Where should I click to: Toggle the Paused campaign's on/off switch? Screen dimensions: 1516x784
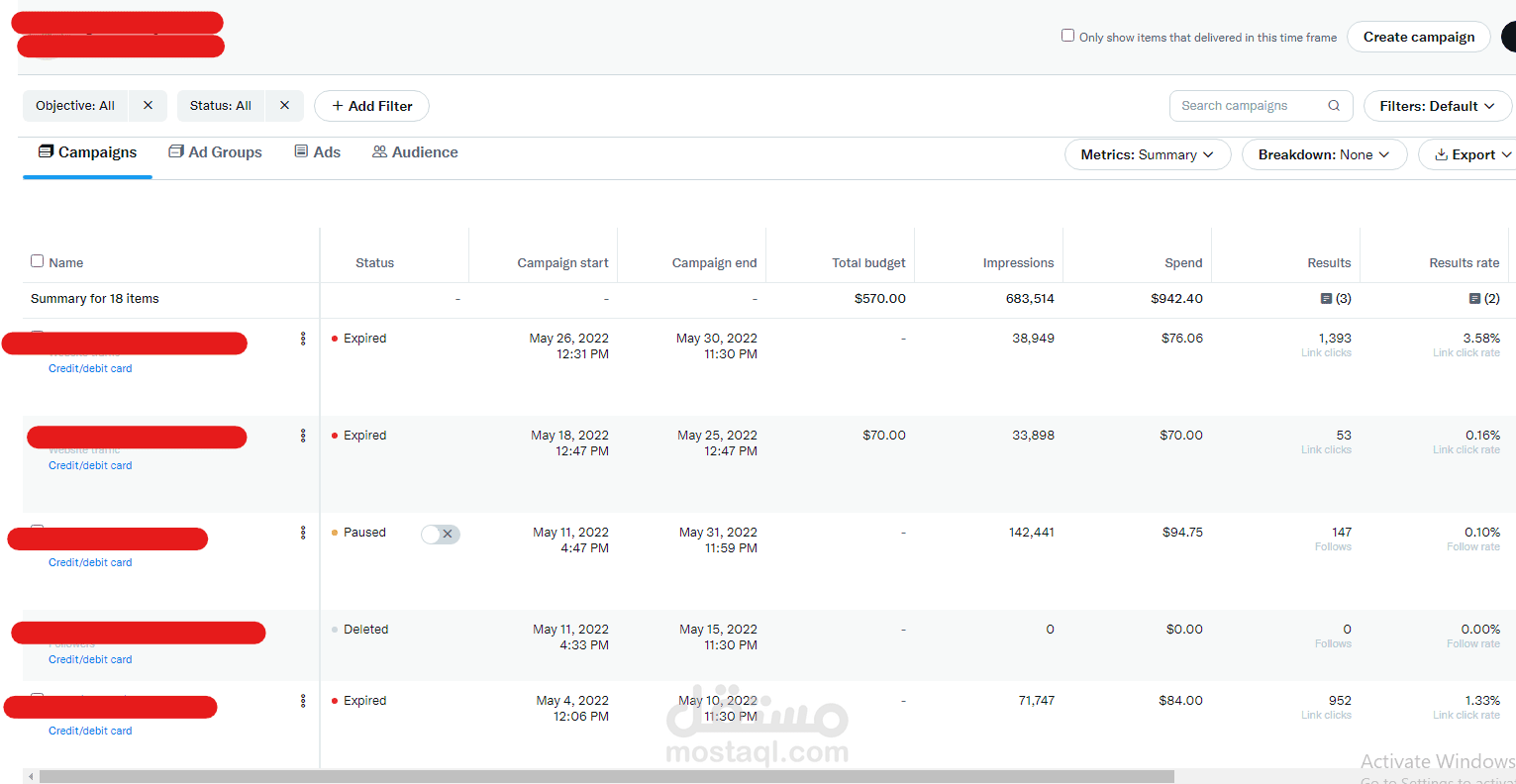(x=441, y=535)
